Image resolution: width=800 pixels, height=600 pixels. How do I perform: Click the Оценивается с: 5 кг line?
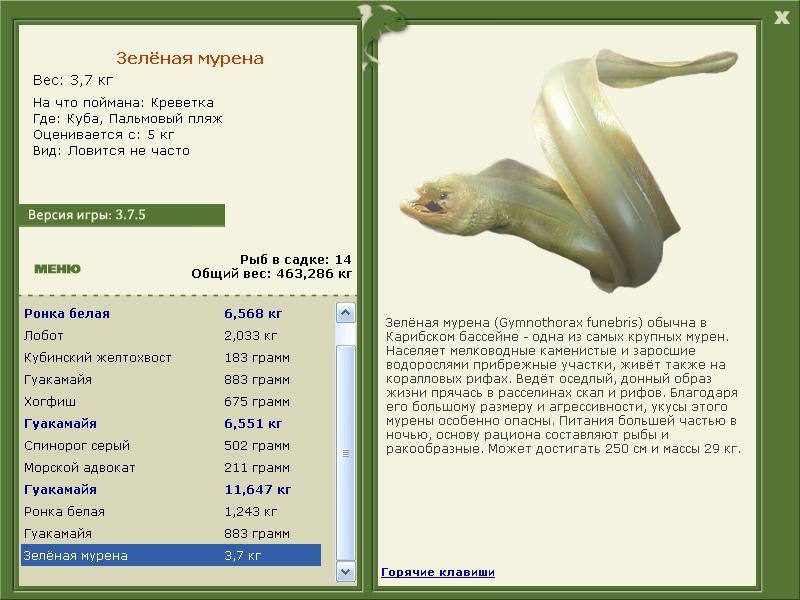click(104, 135)
